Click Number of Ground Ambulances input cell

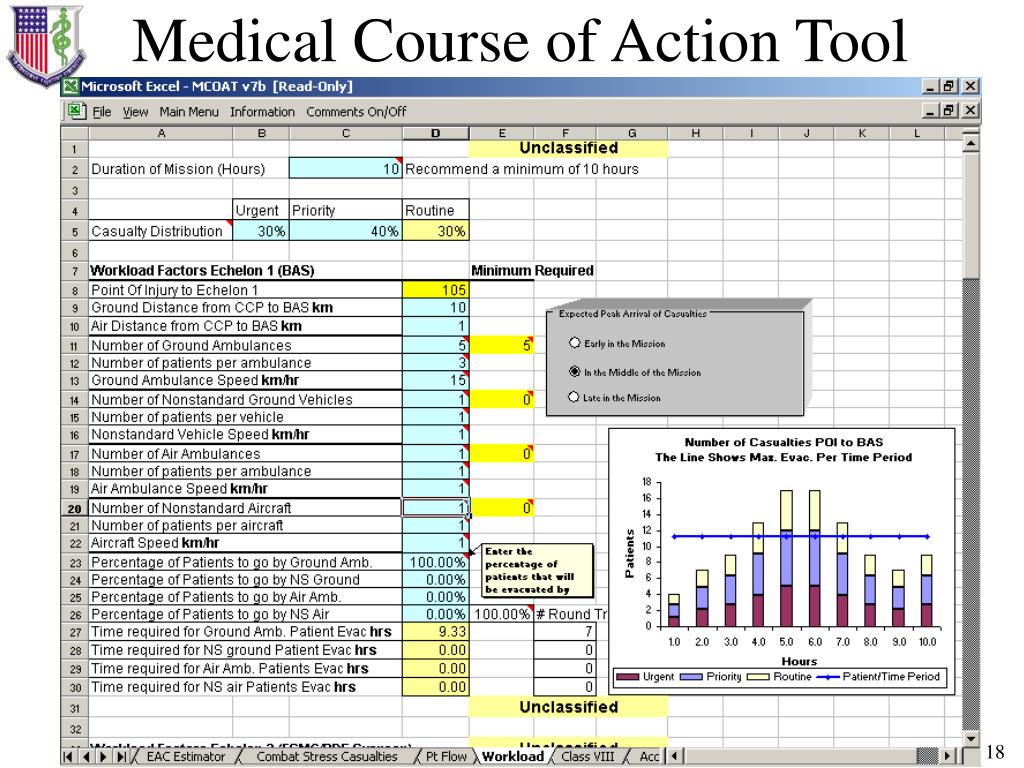pos(436,345)
